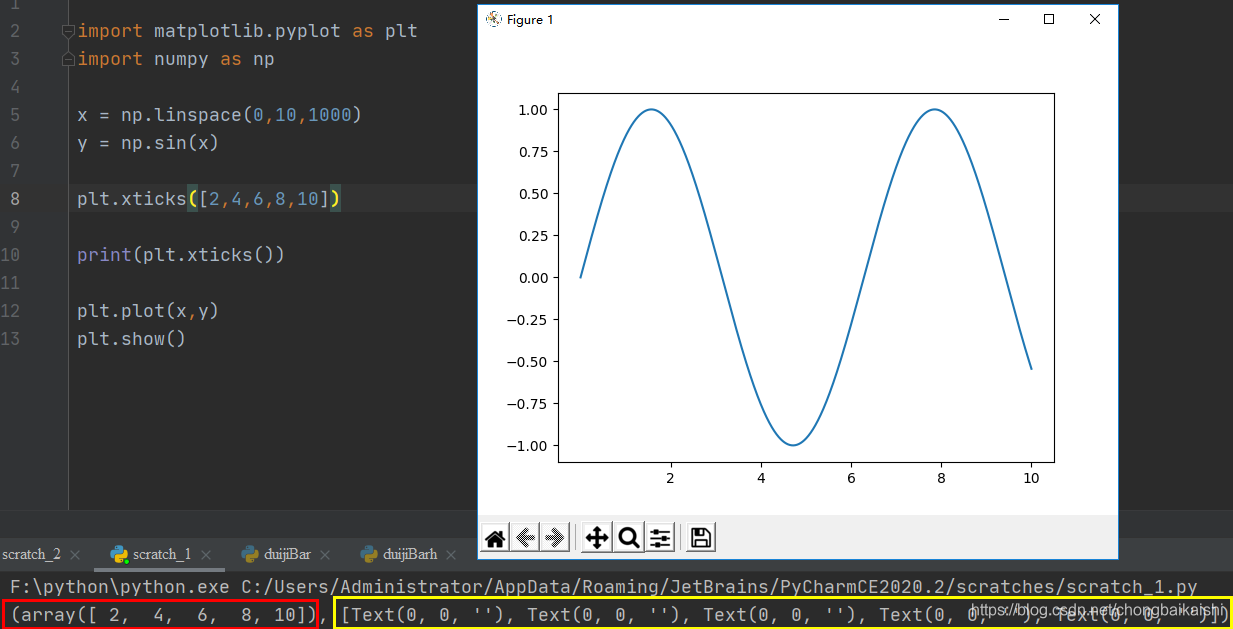Activate the Zoom to rectangle magnifier
This screenshot has width=1233, height=629.
click(x=629, y=538)
